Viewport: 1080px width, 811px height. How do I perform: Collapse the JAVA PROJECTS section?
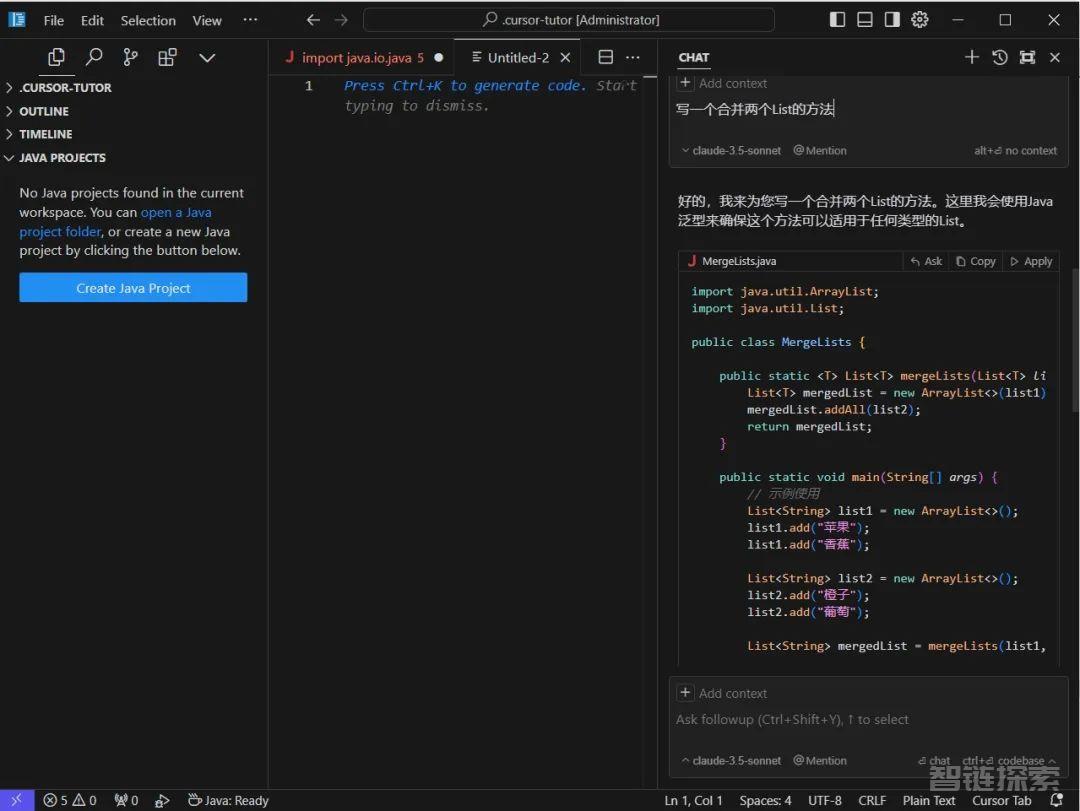134,158
